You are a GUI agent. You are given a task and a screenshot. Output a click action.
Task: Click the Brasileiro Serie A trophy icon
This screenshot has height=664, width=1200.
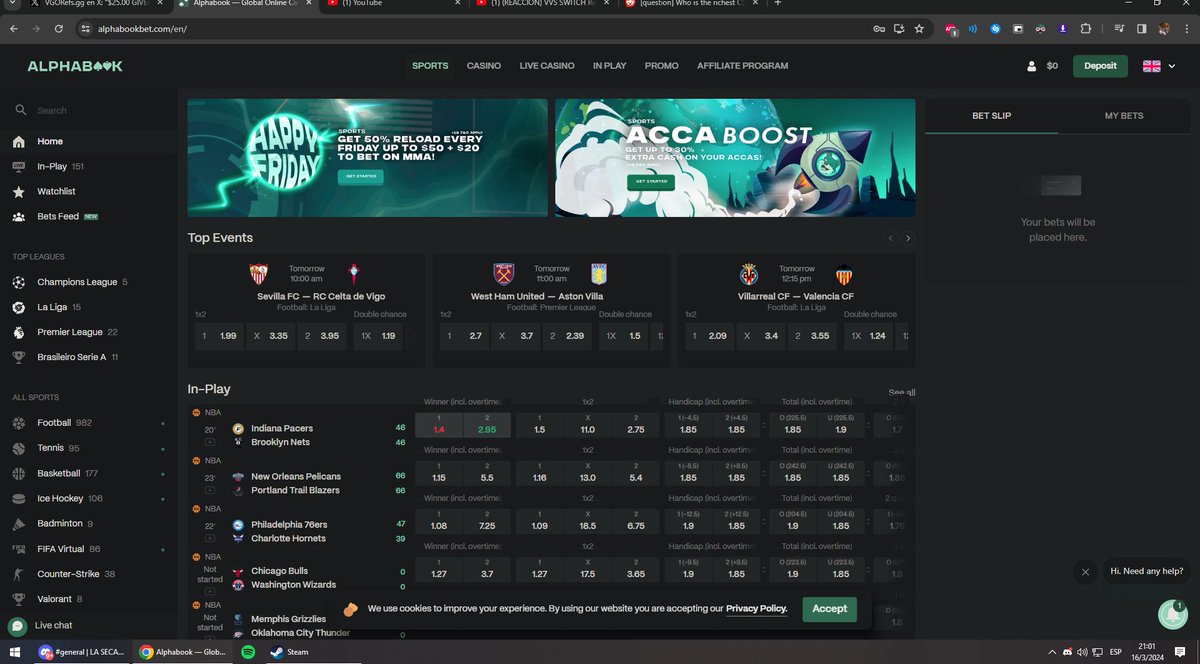19,357
